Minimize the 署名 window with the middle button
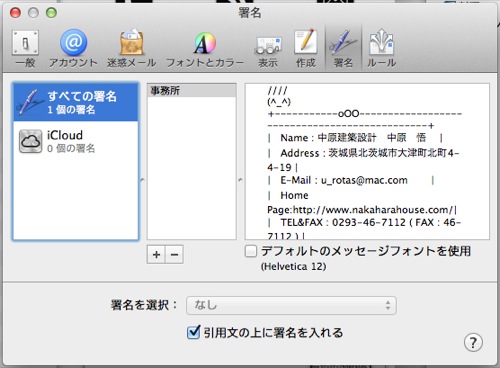 click(33, 13)
